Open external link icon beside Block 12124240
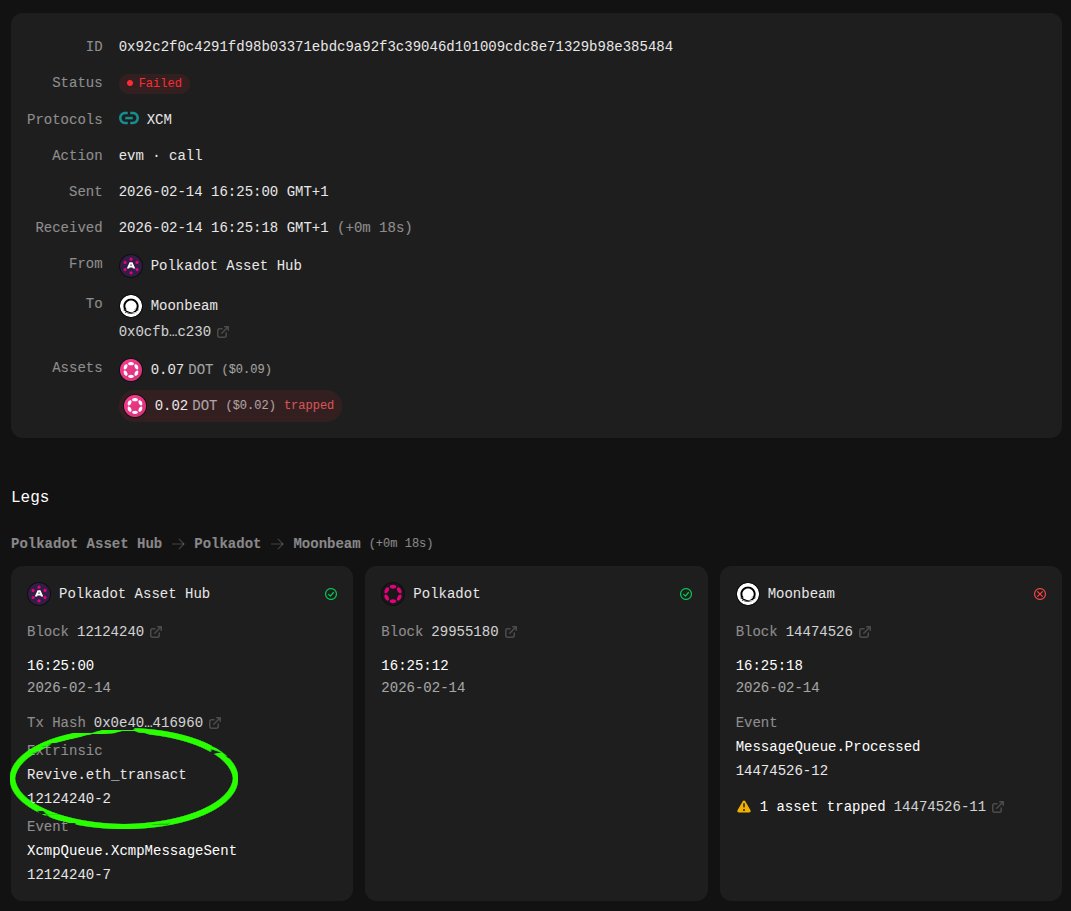Screen dimensions: 1071x911 click(x=156, y=632)
